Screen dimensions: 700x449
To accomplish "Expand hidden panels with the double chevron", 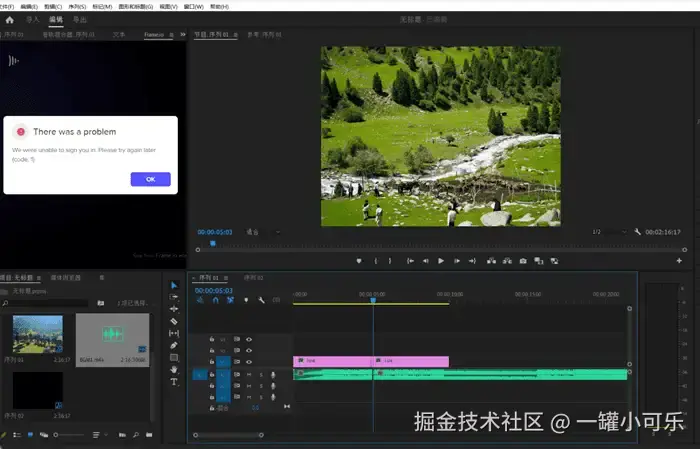I will point(183,34).
